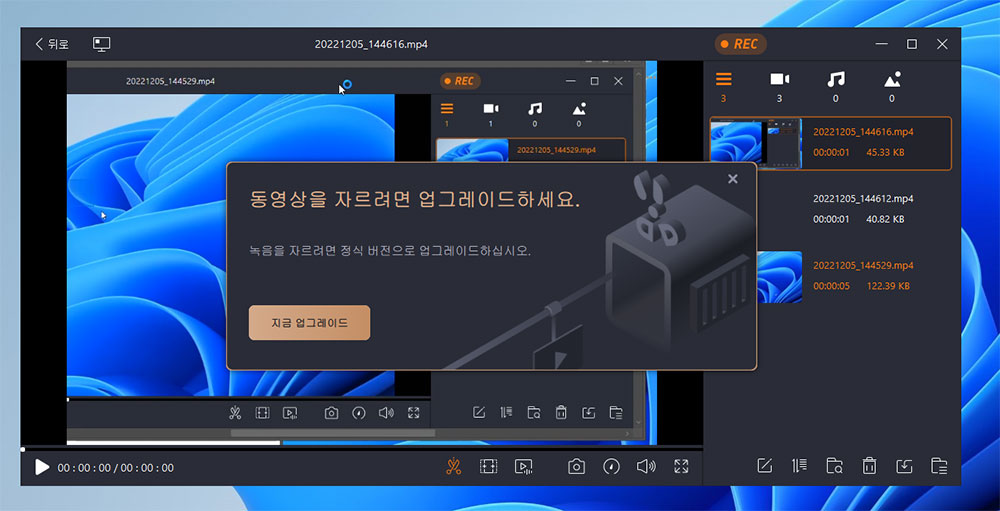The width and height of the screenshot is (1000, 511).
Task: Click the sort order icon
Action: (x=799, y=466)
